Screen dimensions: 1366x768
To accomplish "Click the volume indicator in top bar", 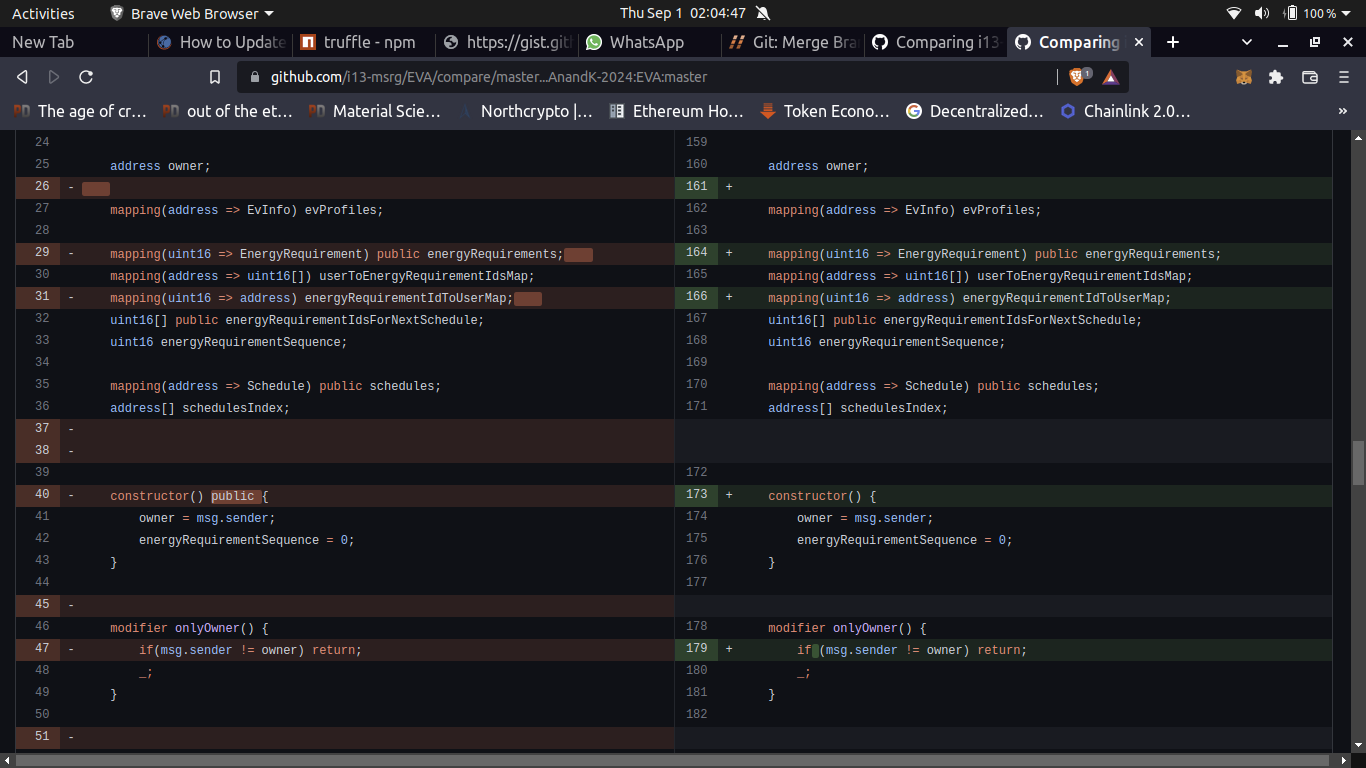I will pos(1261,13).
